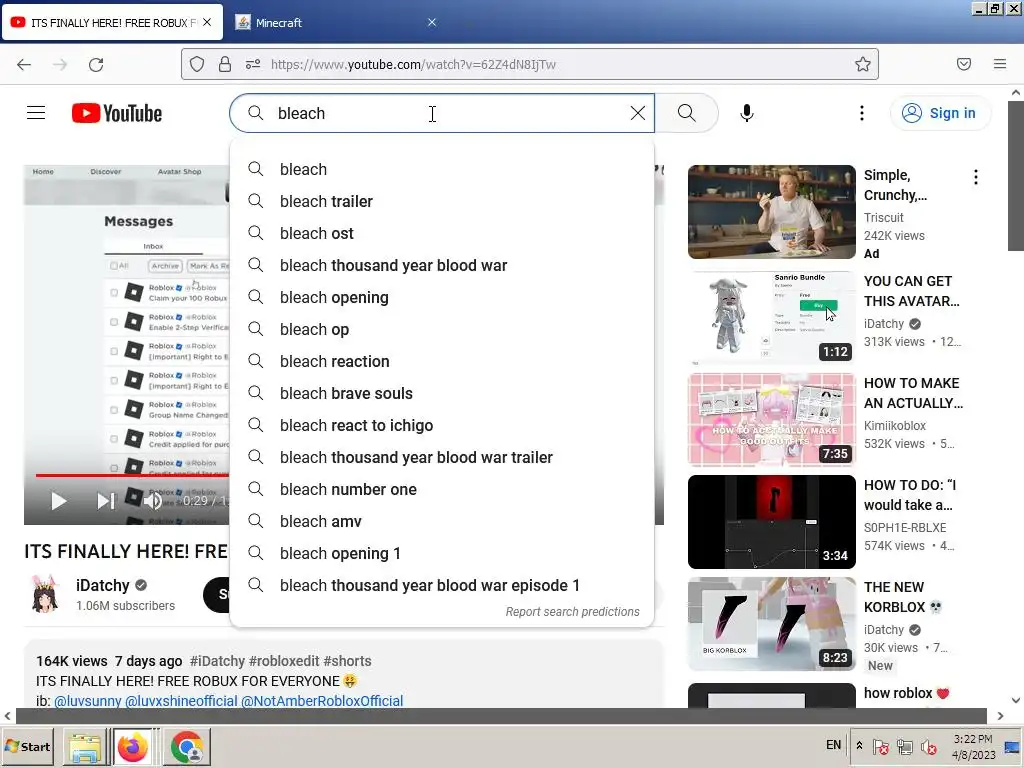Screen dimensions: 1024x768
Task: Click Report search predictions link
Action: (x=572, y=612)
